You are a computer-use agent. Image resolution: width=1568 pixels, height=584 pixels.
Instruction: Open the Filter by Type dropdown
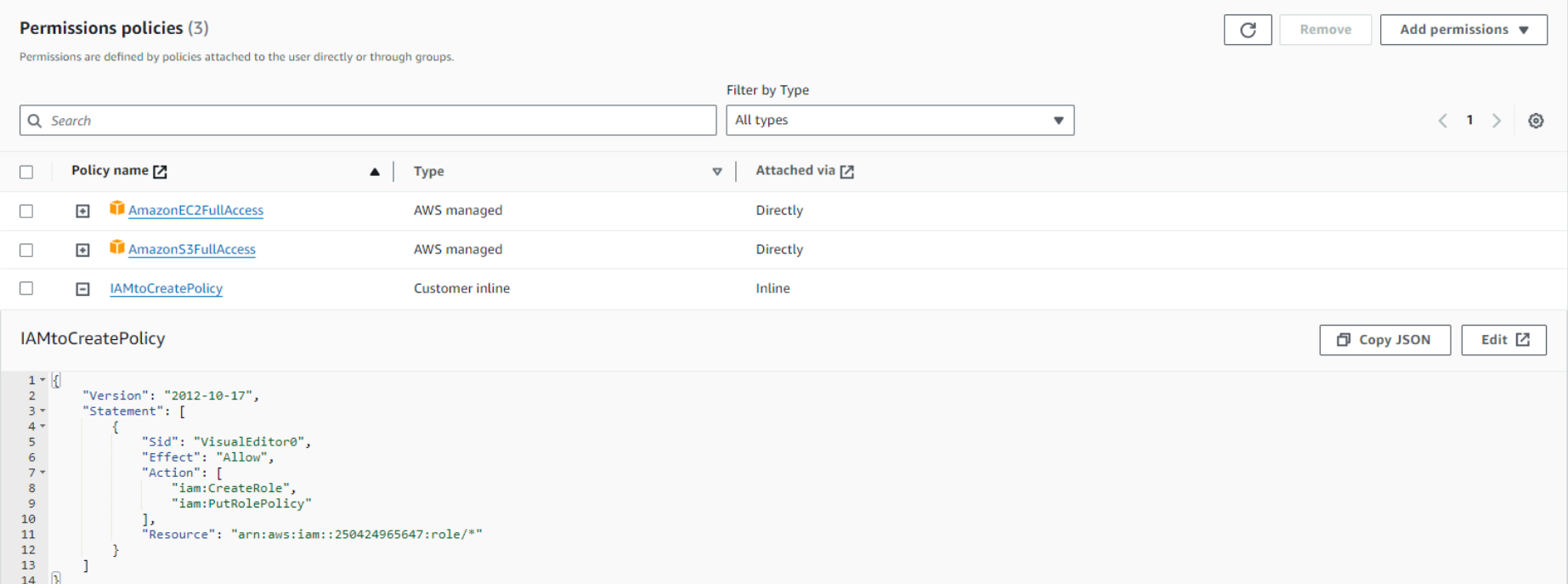pyautogui.click(x=899, y=121)
